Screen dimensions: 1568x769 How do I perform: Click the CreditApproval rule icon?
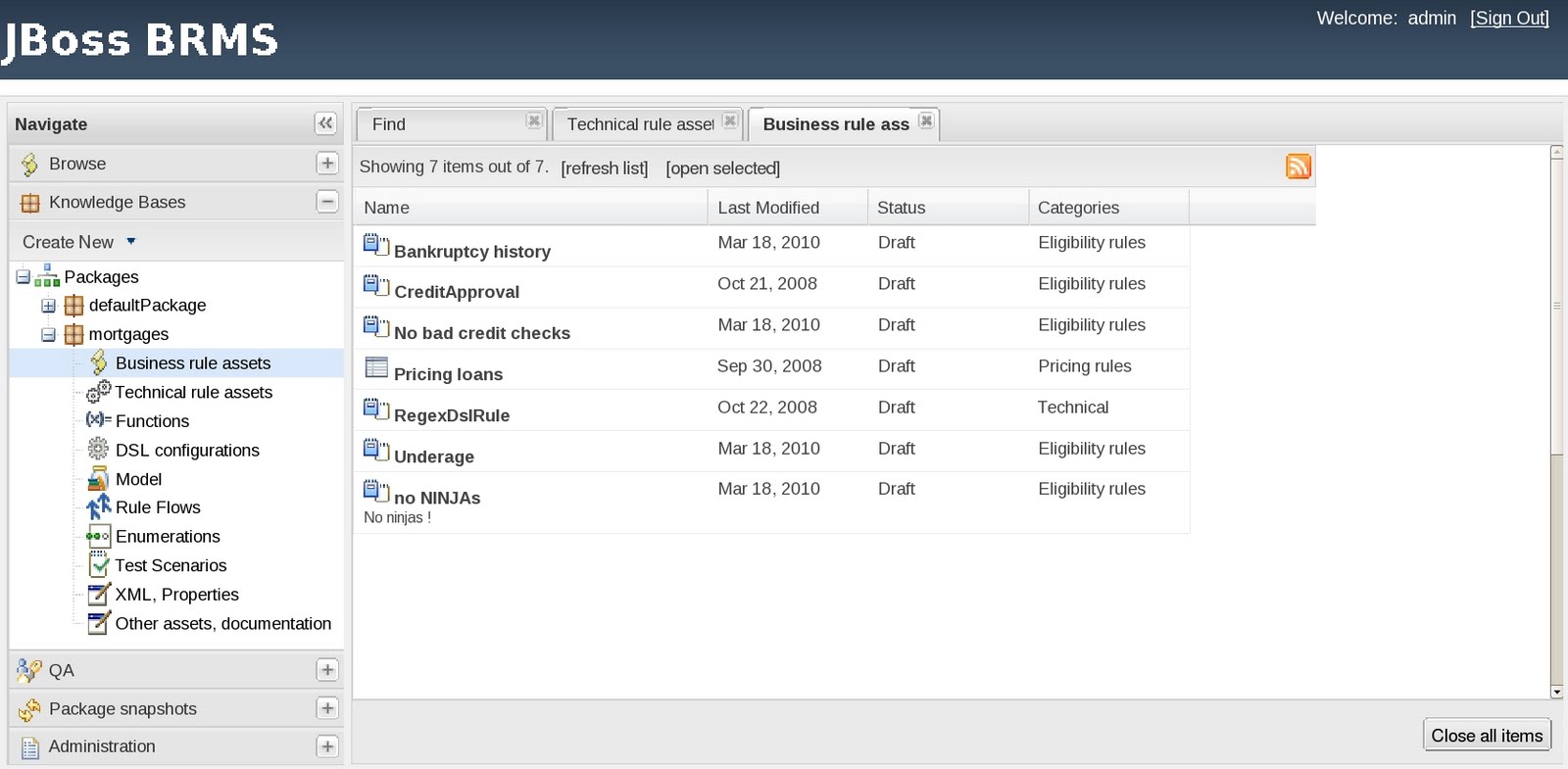376,285
